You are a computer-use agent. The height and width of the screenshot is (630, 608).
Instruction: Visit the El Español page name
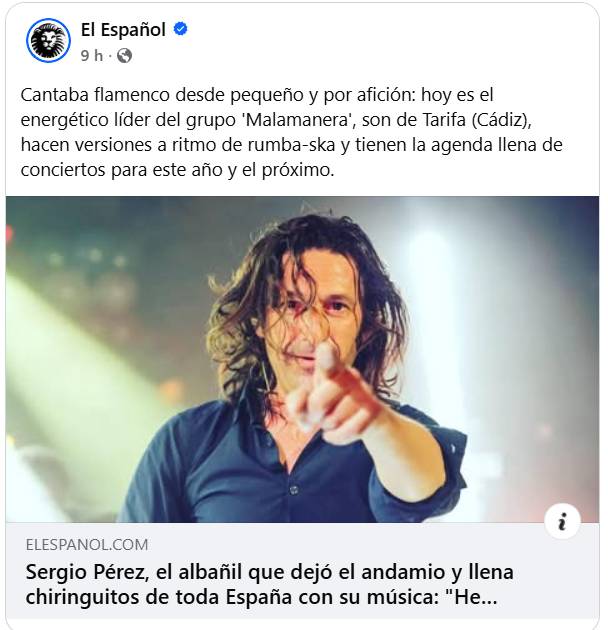(x=123, y=30)
